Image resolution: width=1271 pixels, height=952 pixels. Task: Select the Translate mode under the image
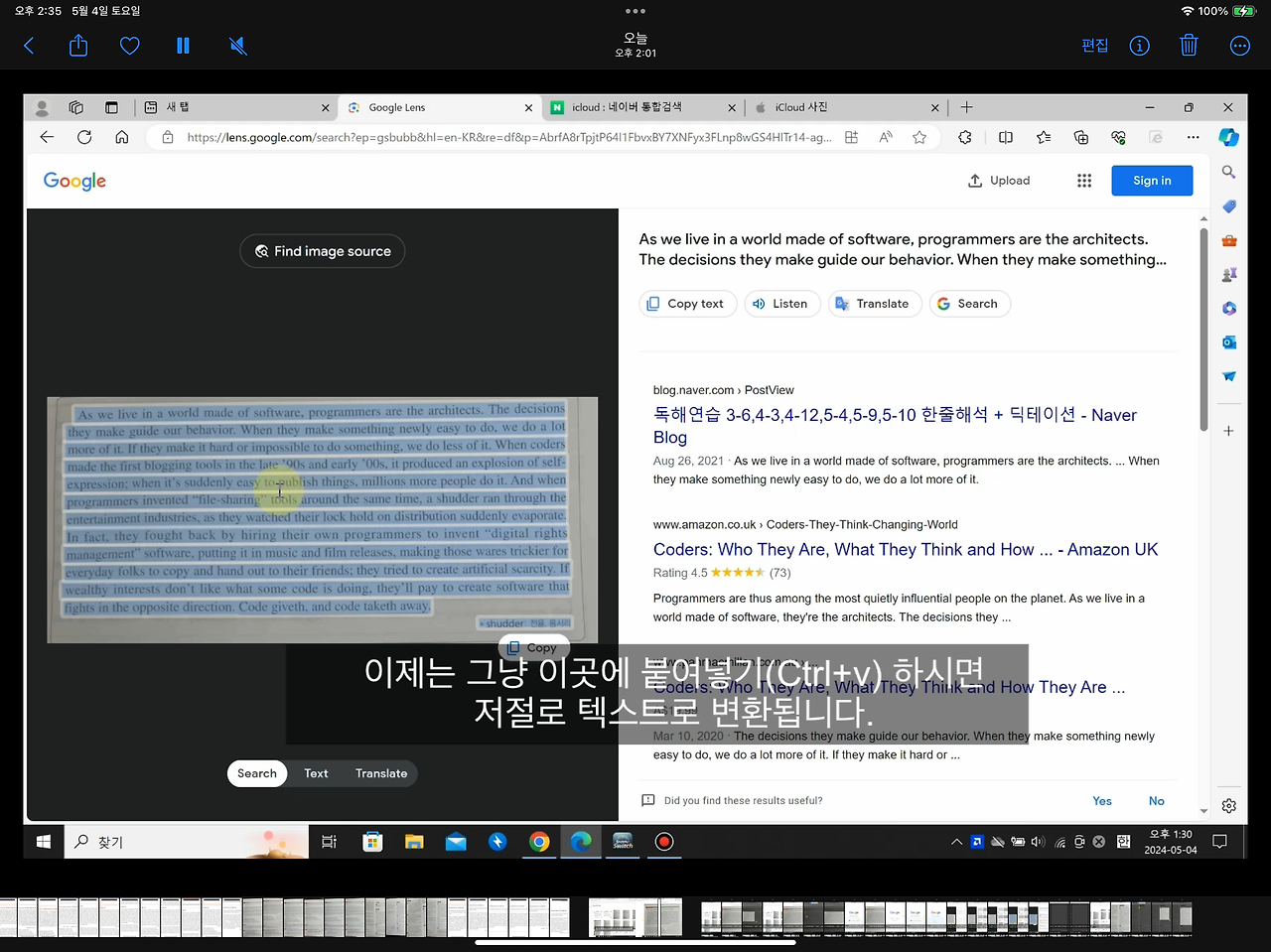381,773
